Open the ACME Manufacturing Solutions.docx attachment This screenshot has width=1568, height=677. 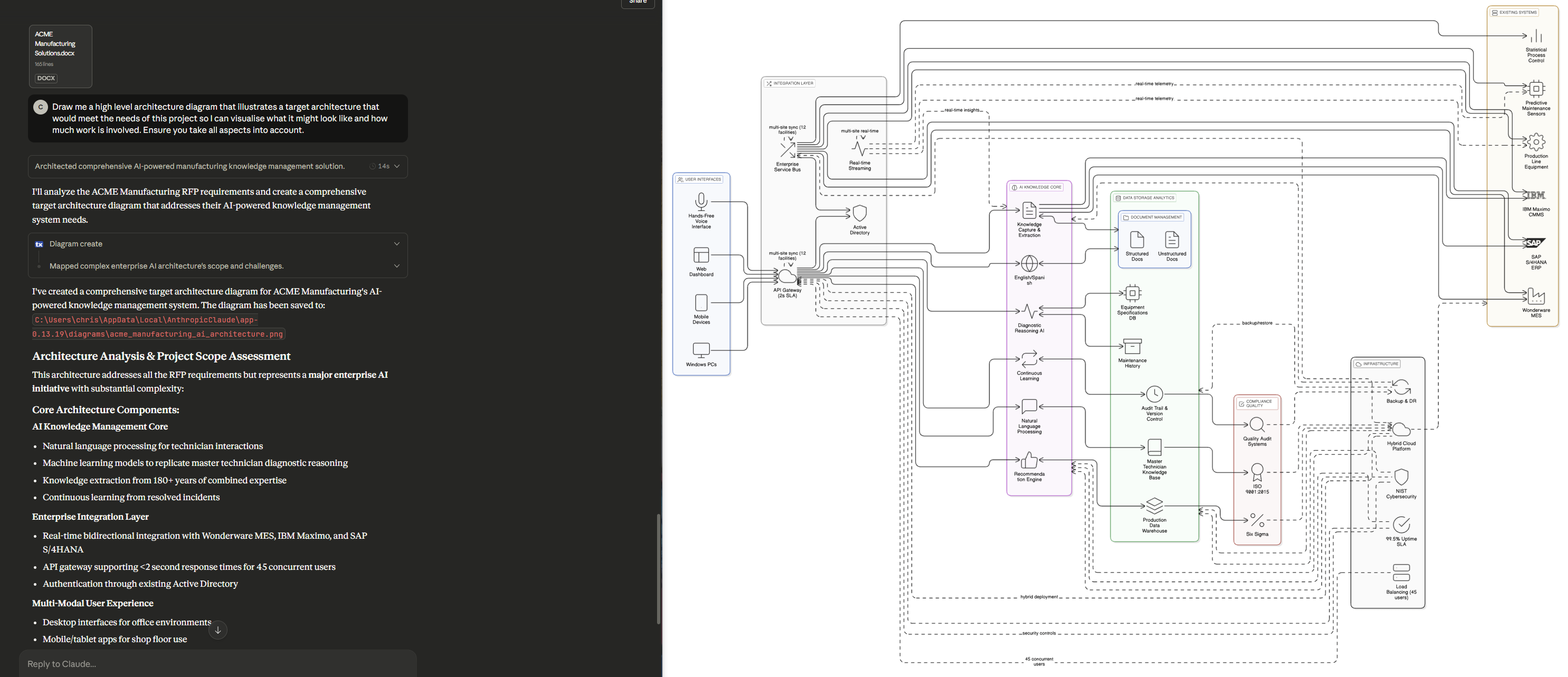[60, 56]
